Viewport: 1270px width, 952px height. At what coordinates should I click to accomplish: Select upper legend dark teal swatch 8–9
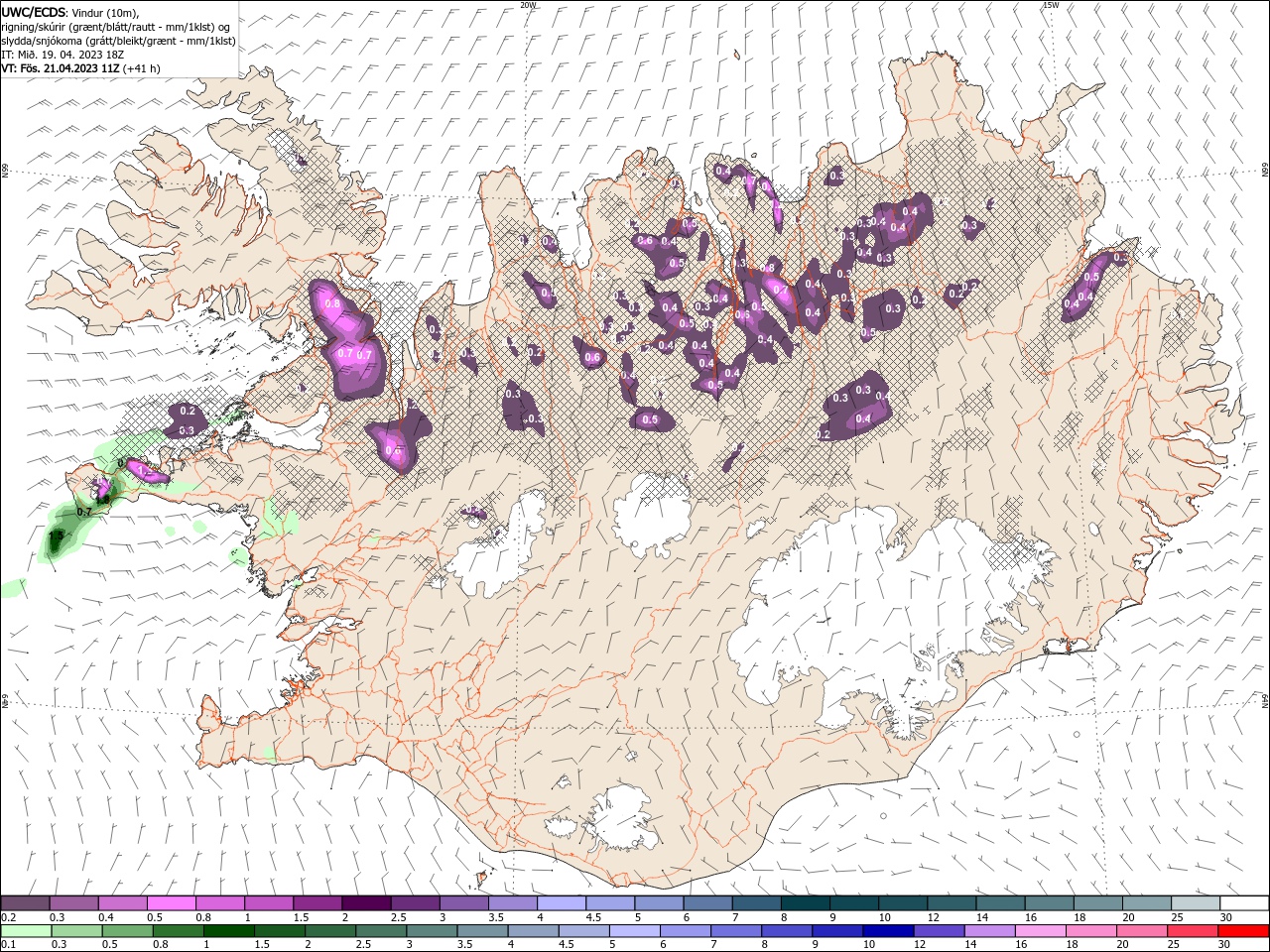[x=806, y=903]
